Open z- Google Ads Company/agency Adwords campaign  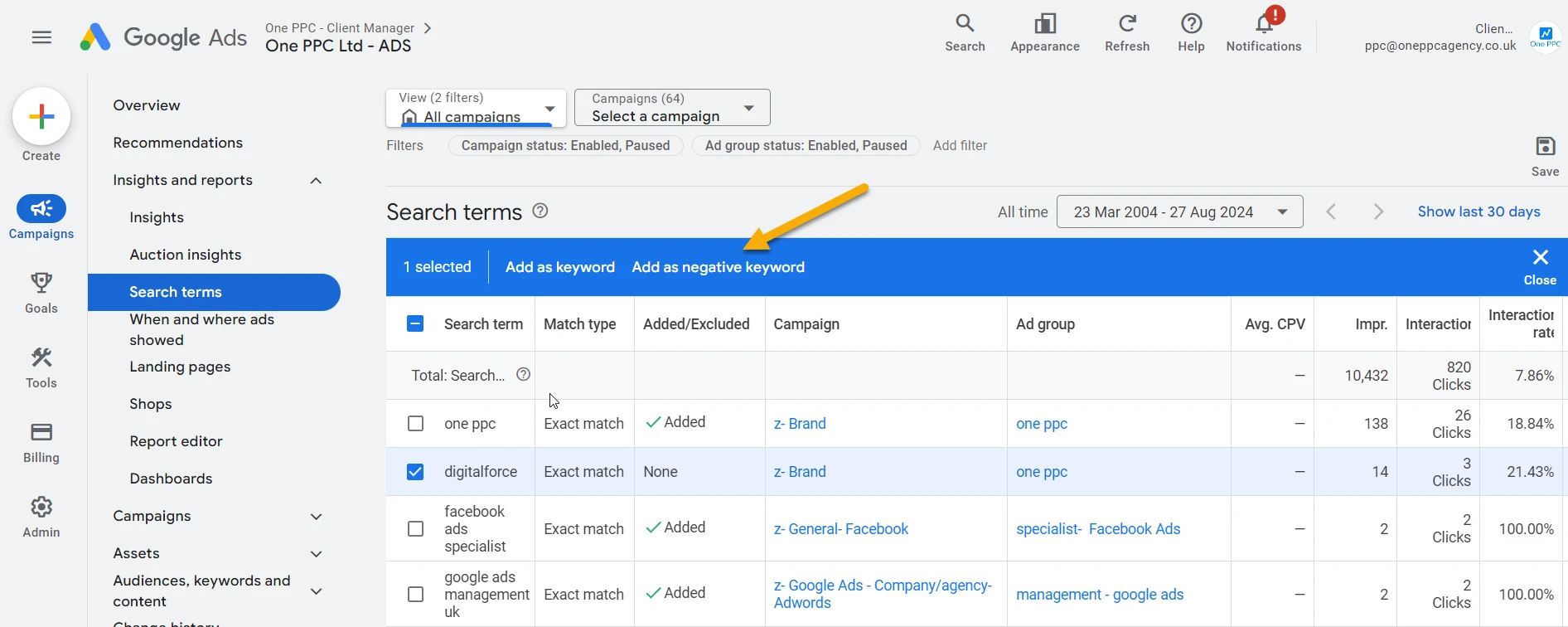pyautogui.click(x=883, y=594)
